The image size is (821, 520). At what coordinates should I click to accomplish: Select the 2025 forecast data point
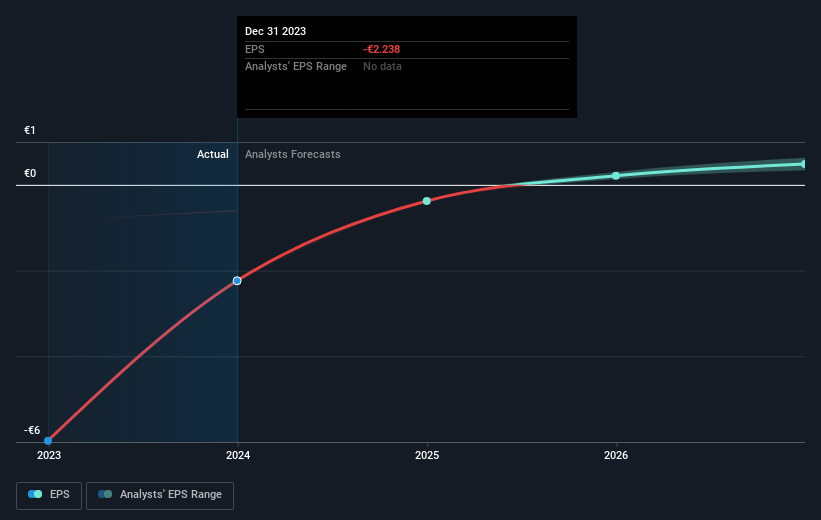427,201
